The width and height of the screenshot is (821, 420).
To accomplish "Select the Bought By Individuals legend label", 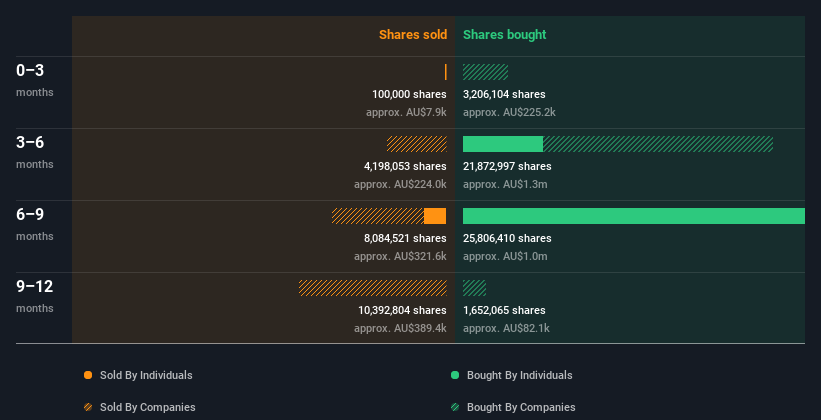I will pyautogui.click(x=519, y=375).
